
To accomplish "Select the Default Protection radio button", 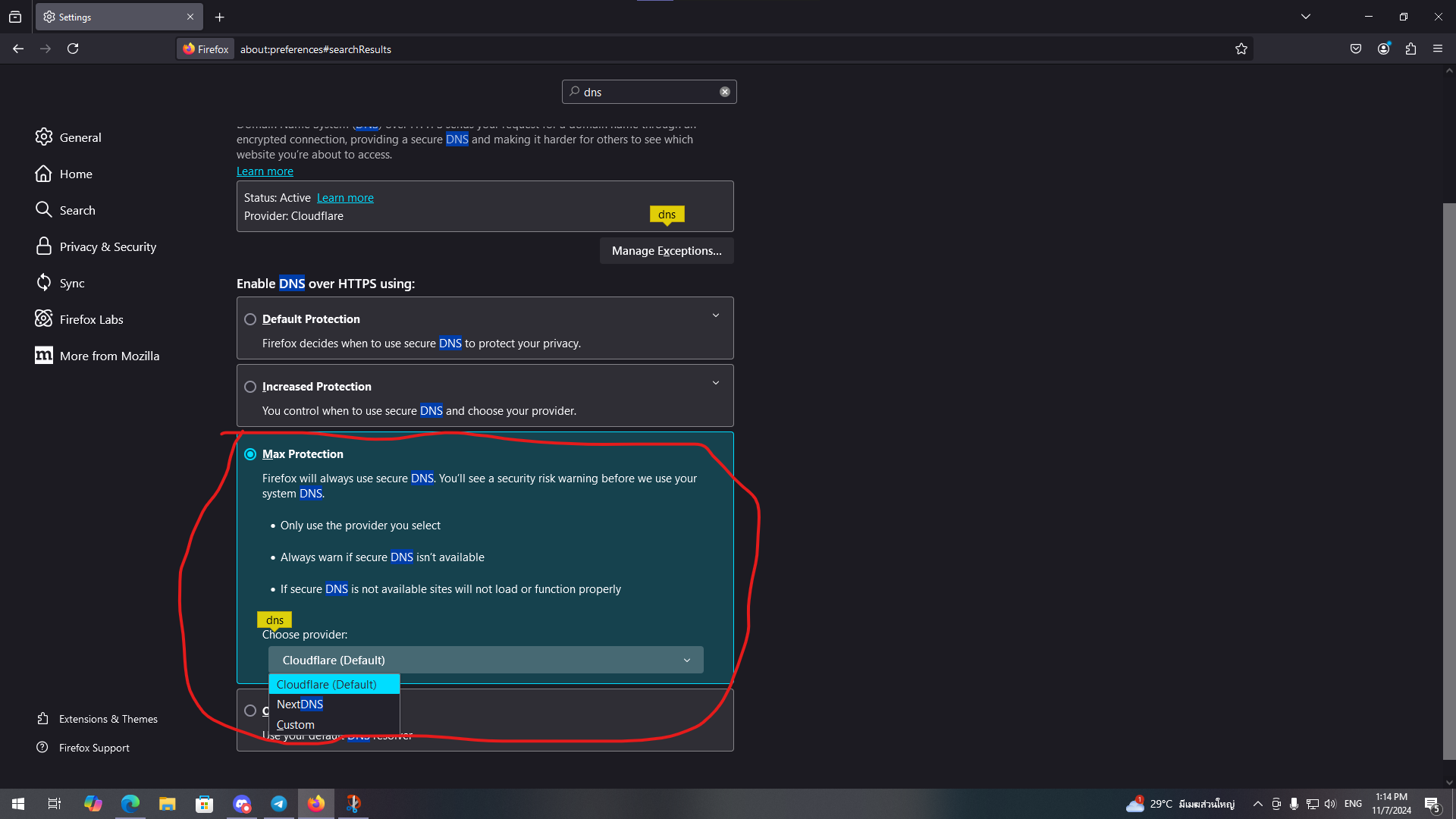I will pos(250,319).
